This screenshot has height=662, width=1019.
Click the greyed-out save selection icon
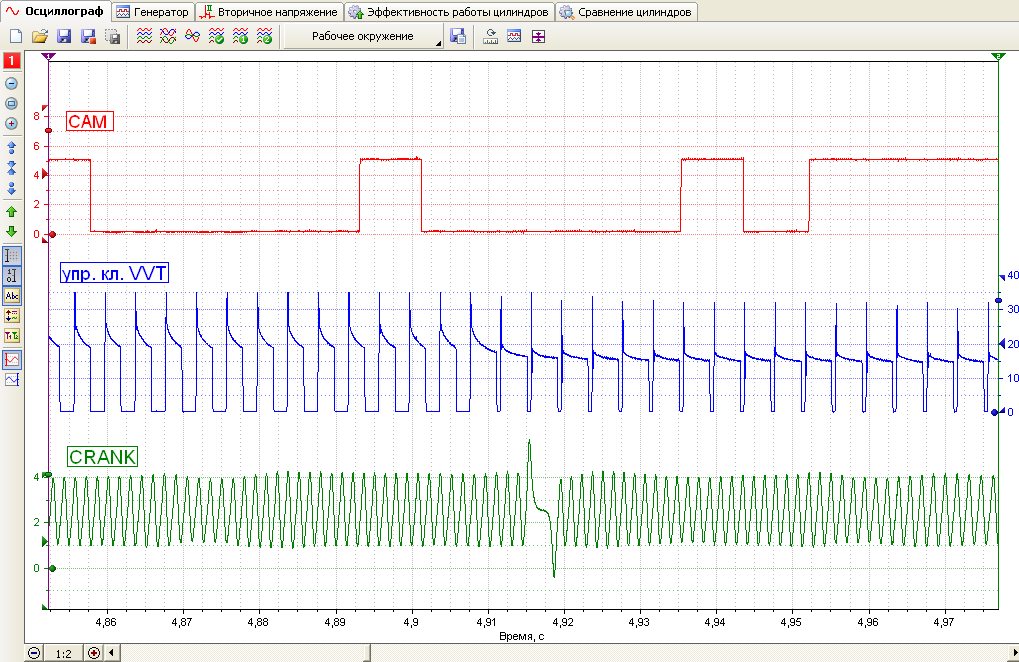point(112,36)
